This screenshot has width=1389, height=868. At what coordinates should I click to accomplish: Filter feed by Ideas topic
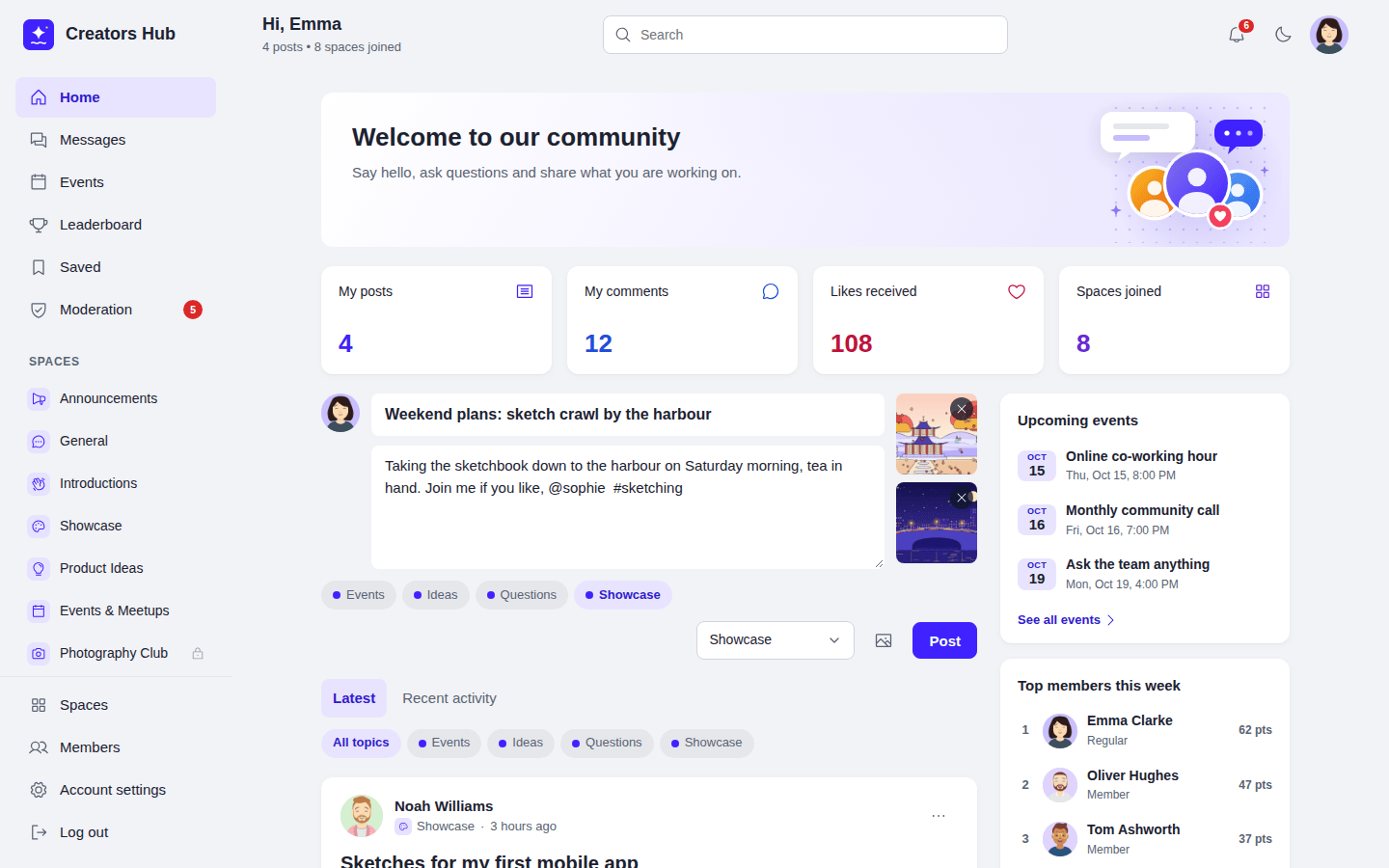(521, 743)
